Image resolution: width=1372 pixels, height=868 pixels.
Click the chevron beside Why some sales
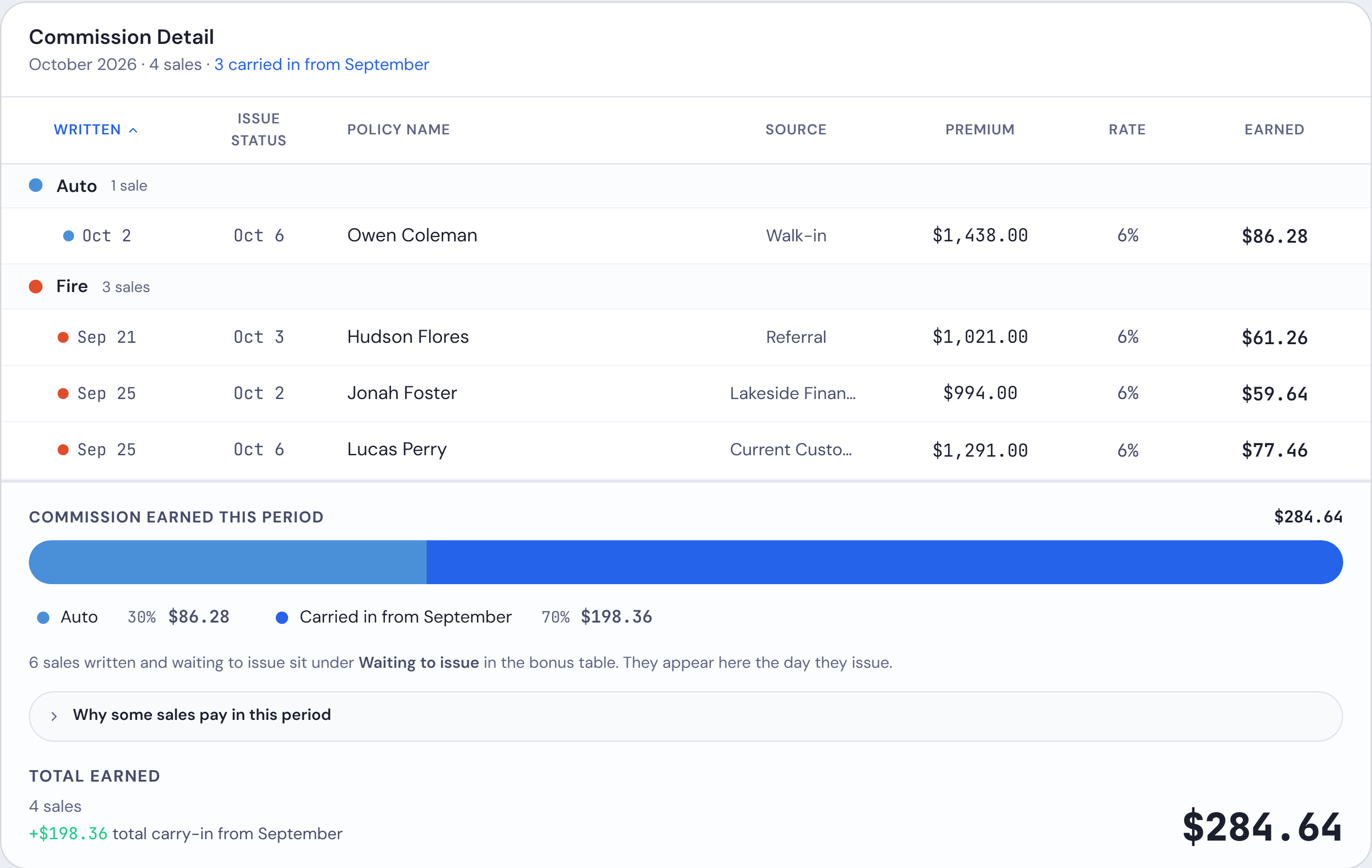(x=54, y=716)
